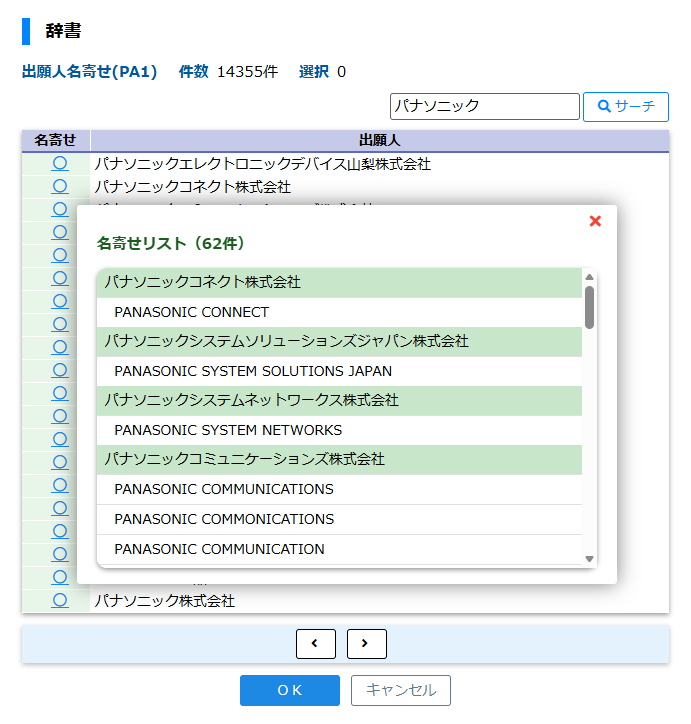Click popup list scrollbar up arrow
Image resolution: width=691 pixels, height=724 pixels.
(x=589, y=277)
